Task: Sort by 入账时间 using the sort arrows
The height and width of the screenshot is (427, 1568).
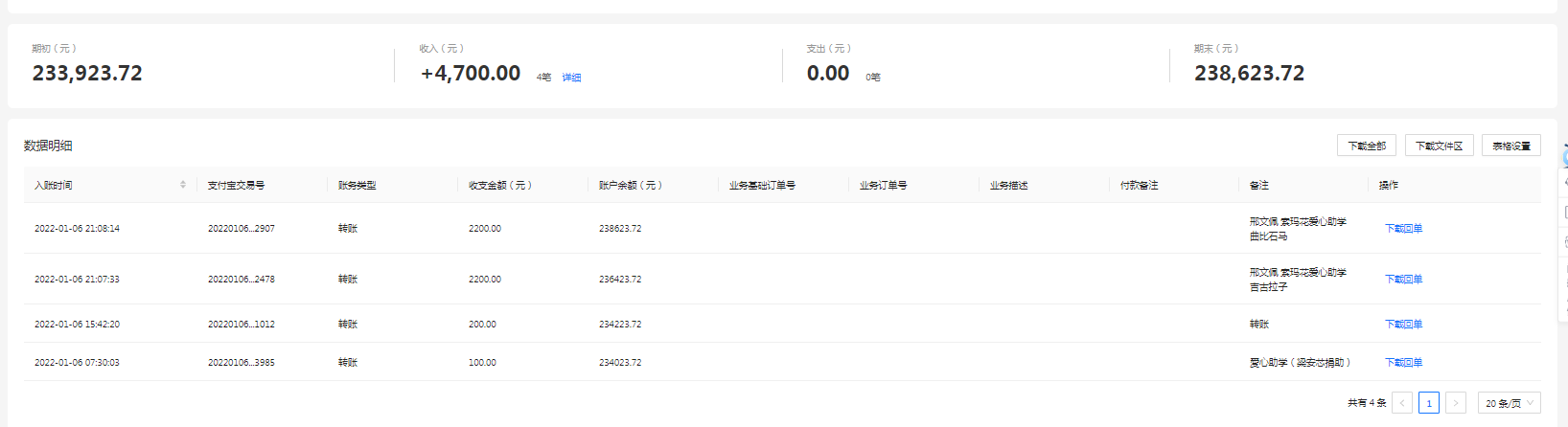Action: point(183,185)
